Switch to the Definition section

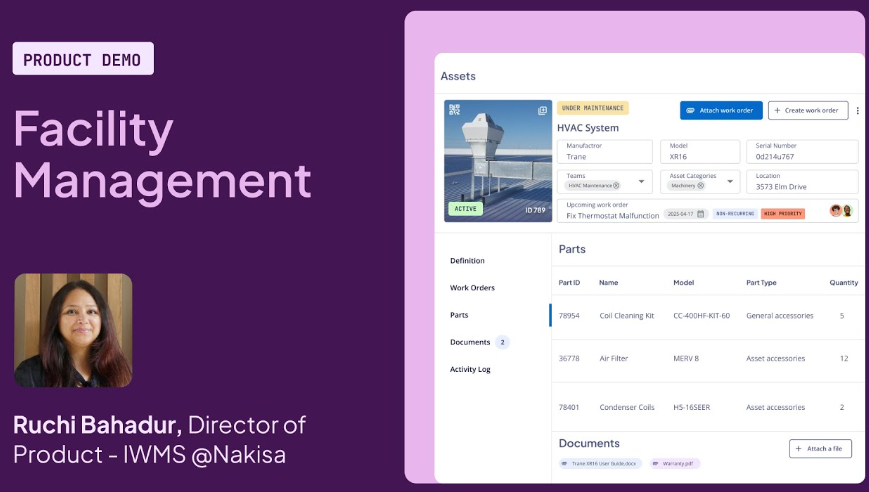(467, 261)
